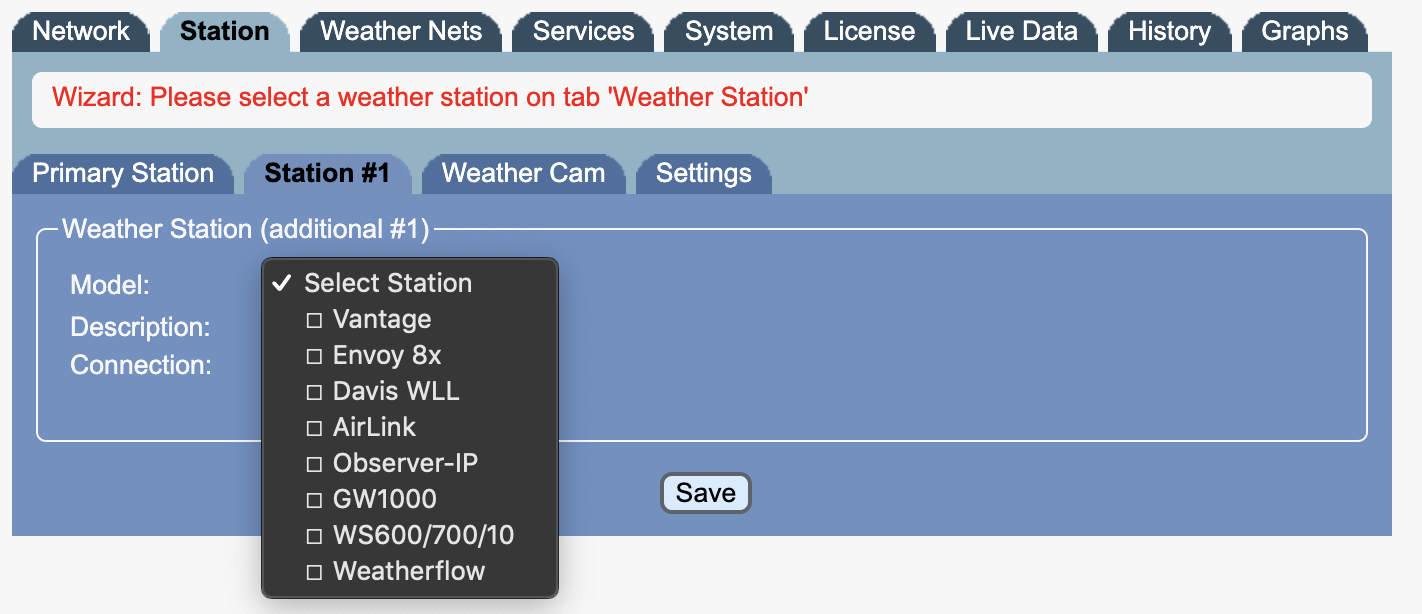Select AirLink station option
This screenshot has width=1422, height=614.
pyautogui.click(x=374, y=428)
